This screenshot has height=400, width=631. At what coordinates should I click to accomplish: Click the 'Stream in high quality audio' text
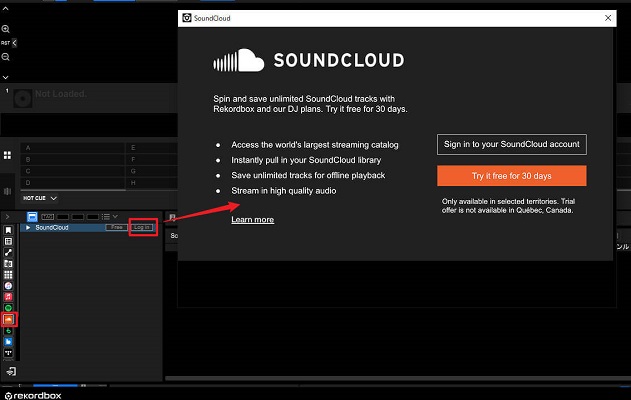pos(283,191)
